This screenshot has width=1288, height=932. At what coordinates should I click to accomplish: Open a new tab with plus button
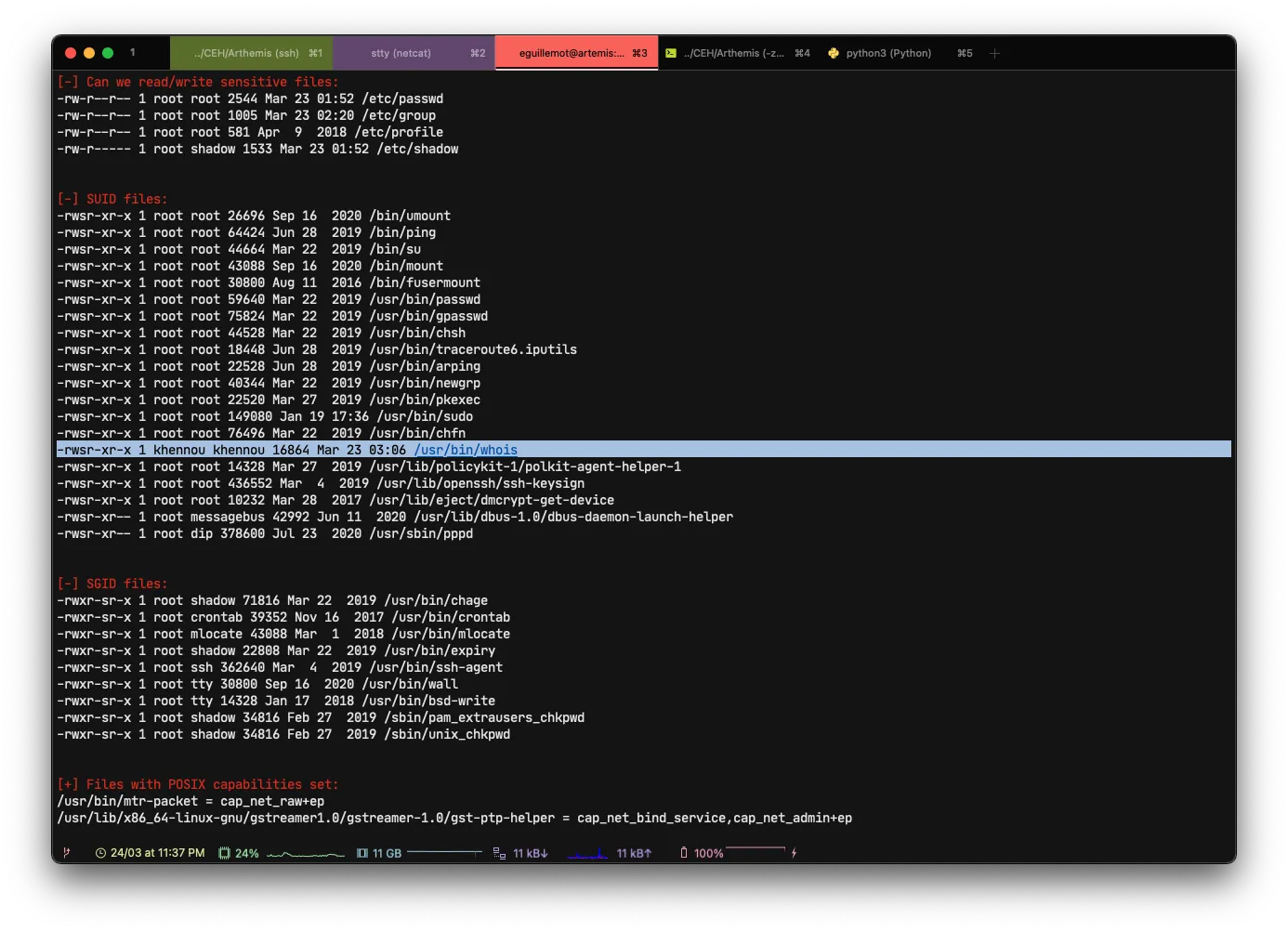[994, 53]
